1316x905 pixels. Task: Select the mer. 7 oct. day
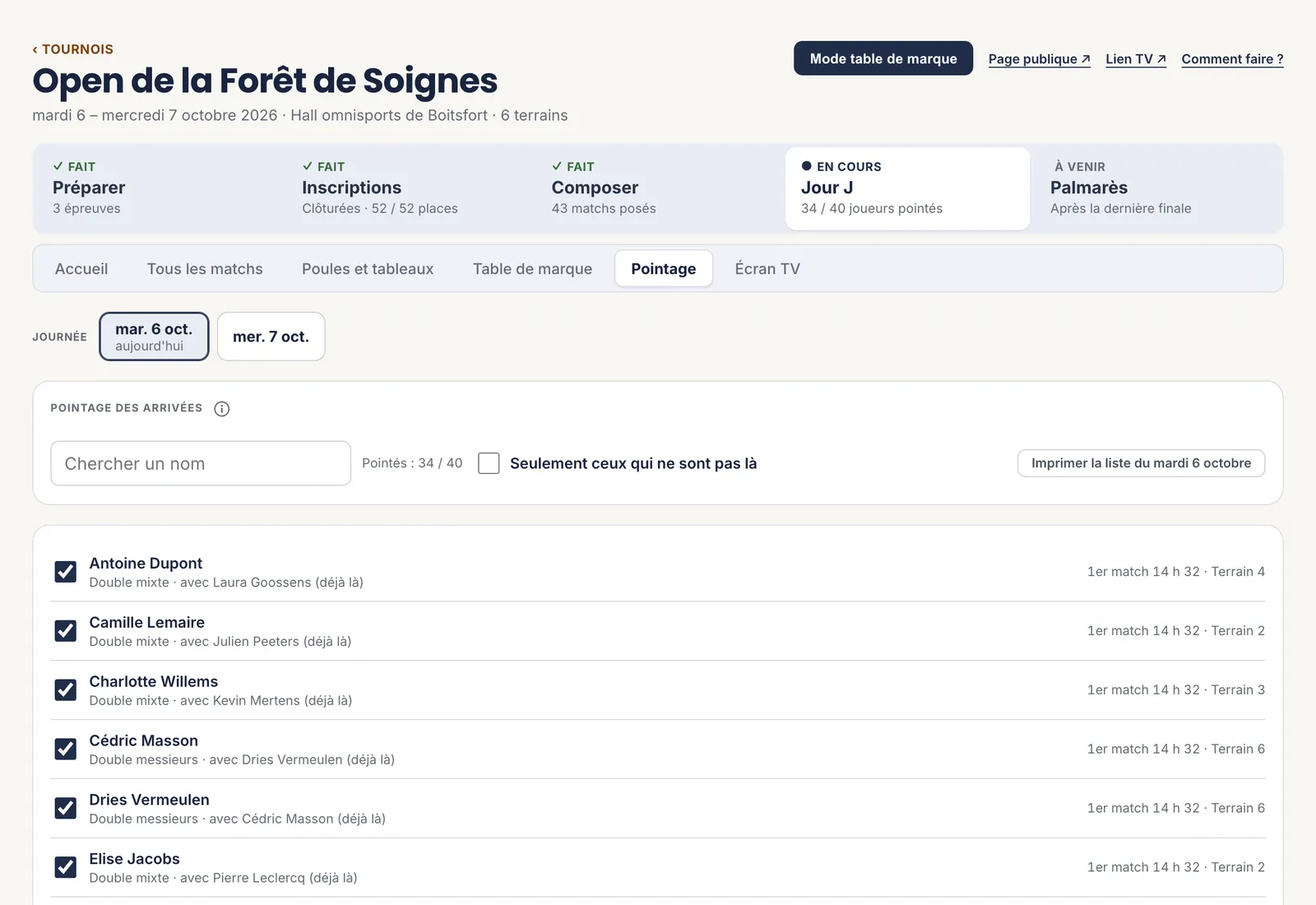click(271, 336)
